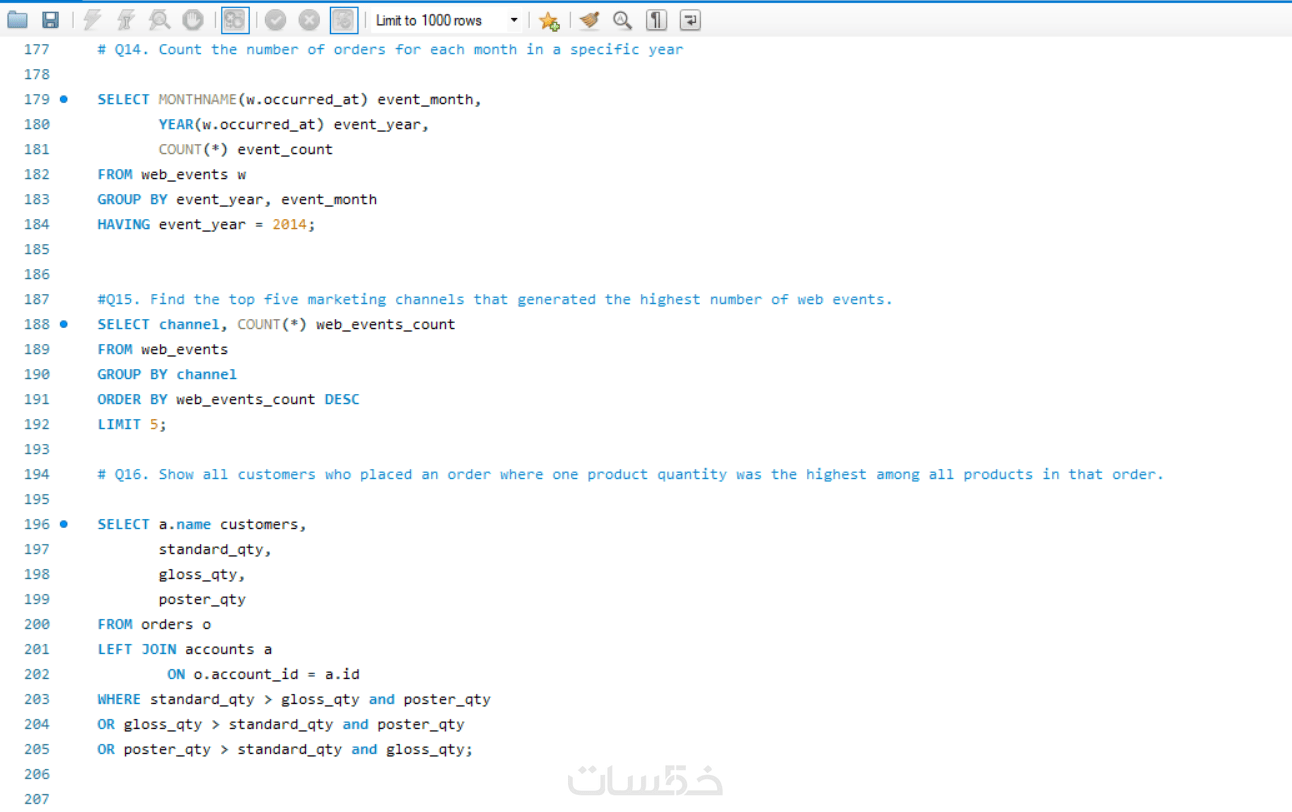1292x812 pixels.
Task: Click the statement marker dot on line 188
Action: pyautogui.click(x=64, y=324)
